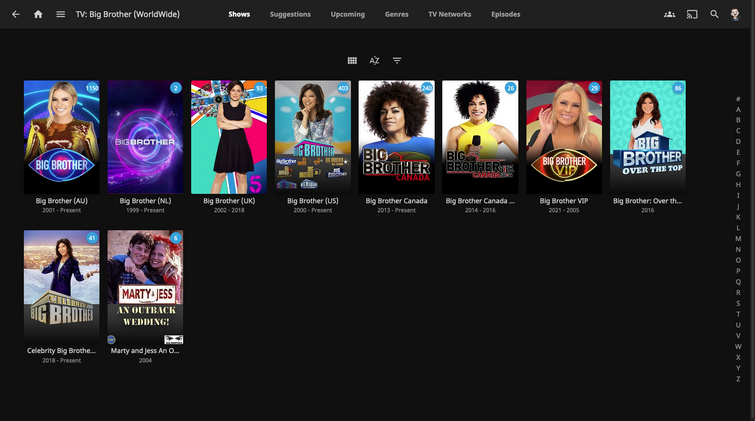The width and height of the screenshot is (755, 421).
Task: Open the filter options icon
Action: 397,61
